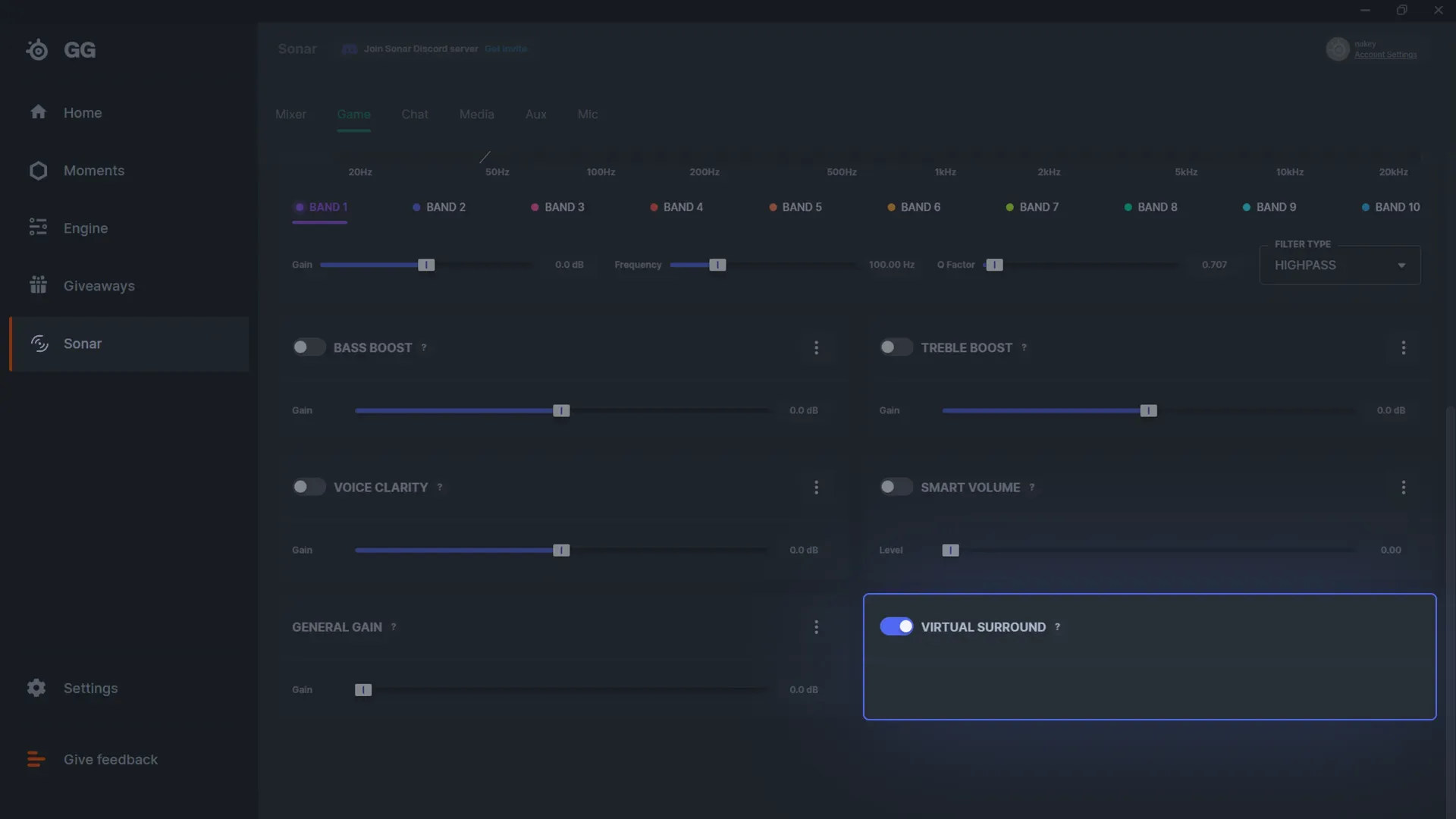Click the Moments icon in sidebar
Screen dimensions: 1456x819
click(x=37, y=170)
